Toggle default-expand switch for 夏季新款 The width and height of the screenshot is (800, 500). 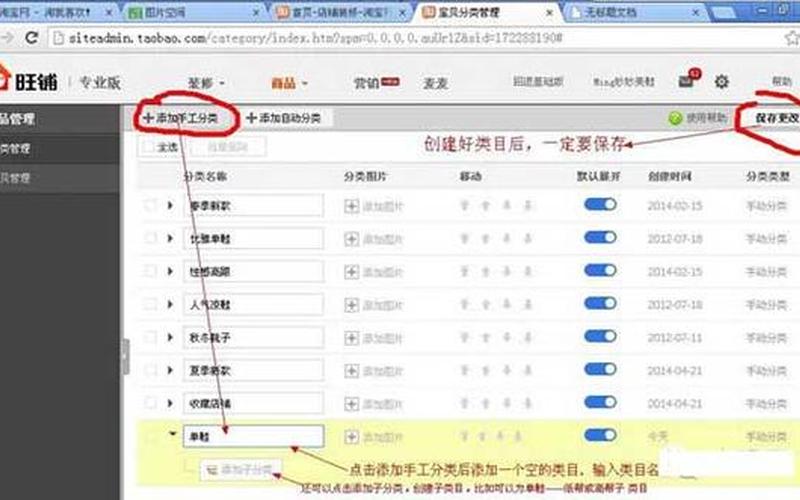[600, 369]
